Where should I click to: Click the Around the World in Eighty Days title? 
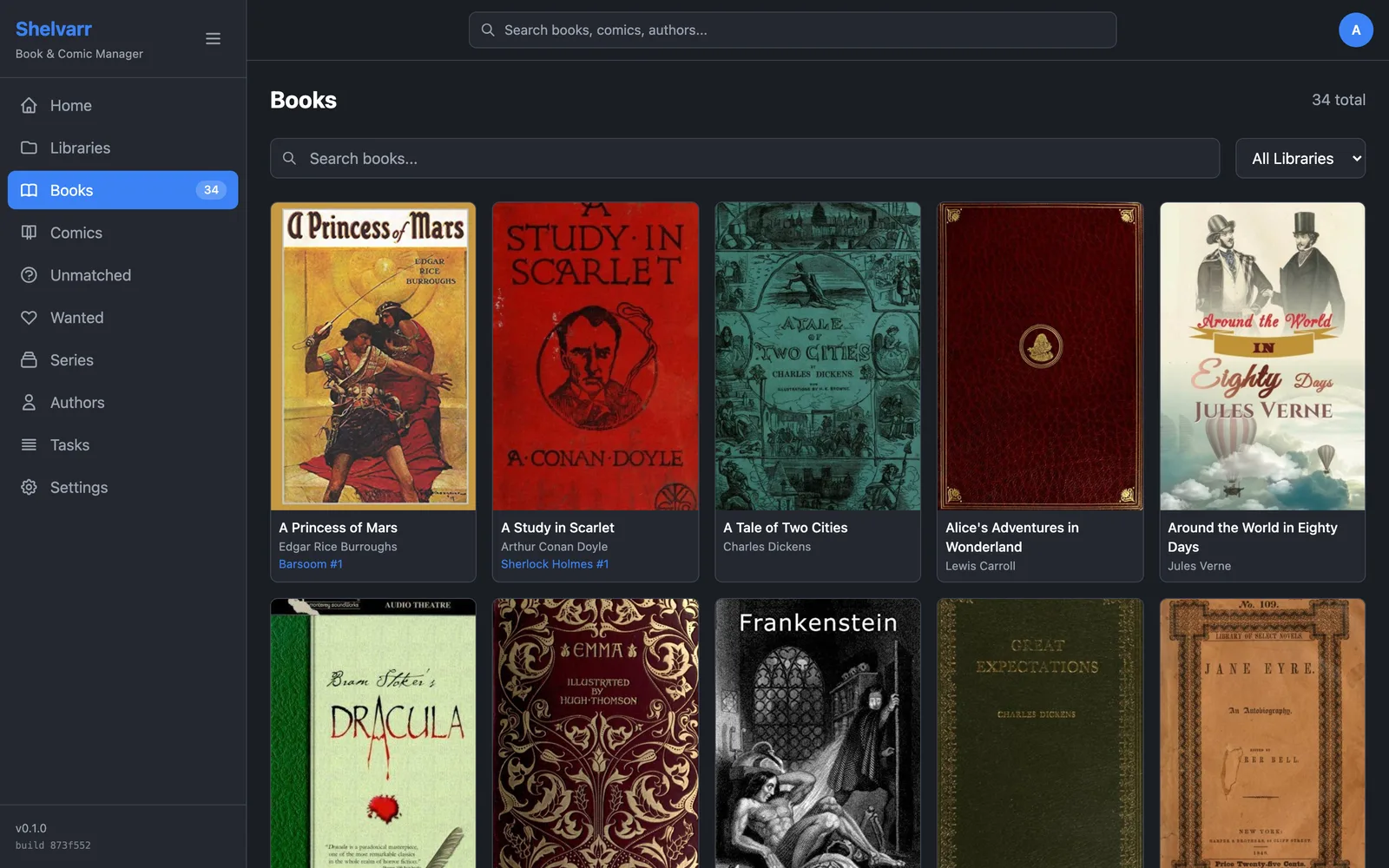(1253, 537)
